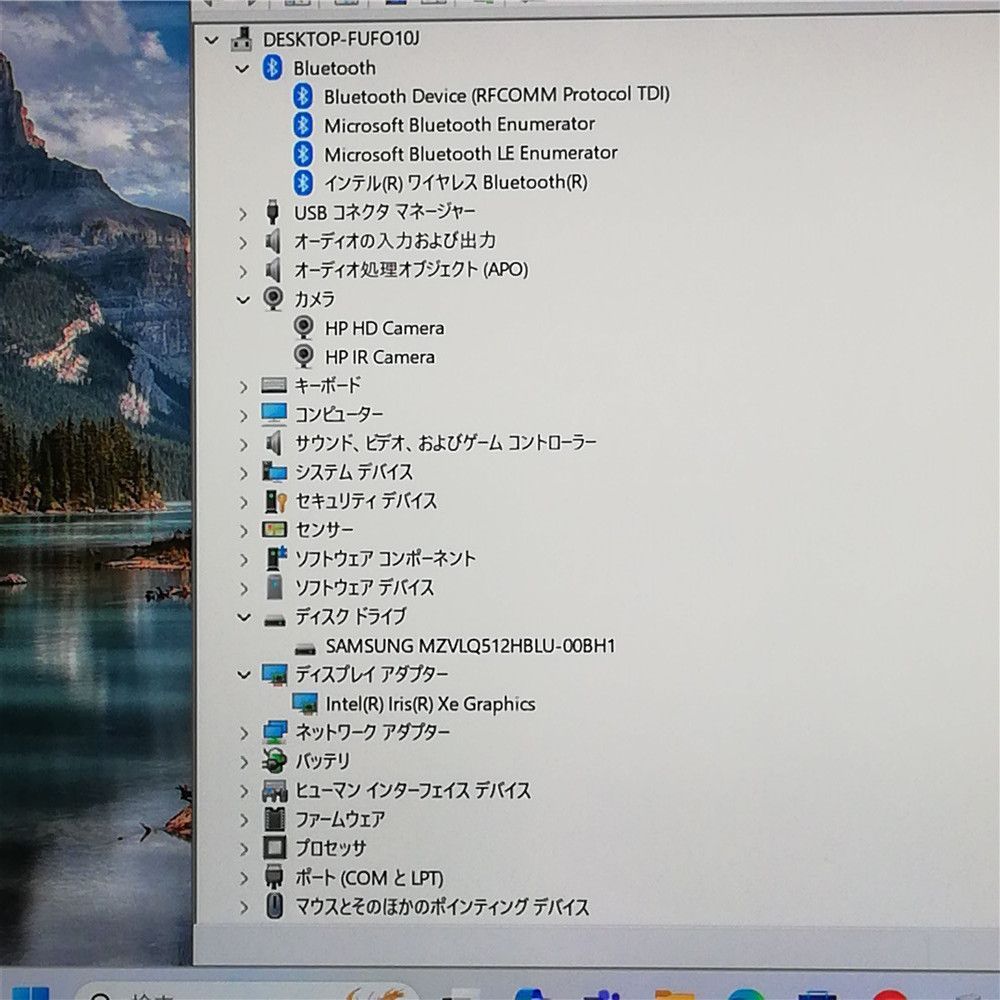Open the Windows Start button
This screenshot has height=1000, width=1000.
point(28,992)
